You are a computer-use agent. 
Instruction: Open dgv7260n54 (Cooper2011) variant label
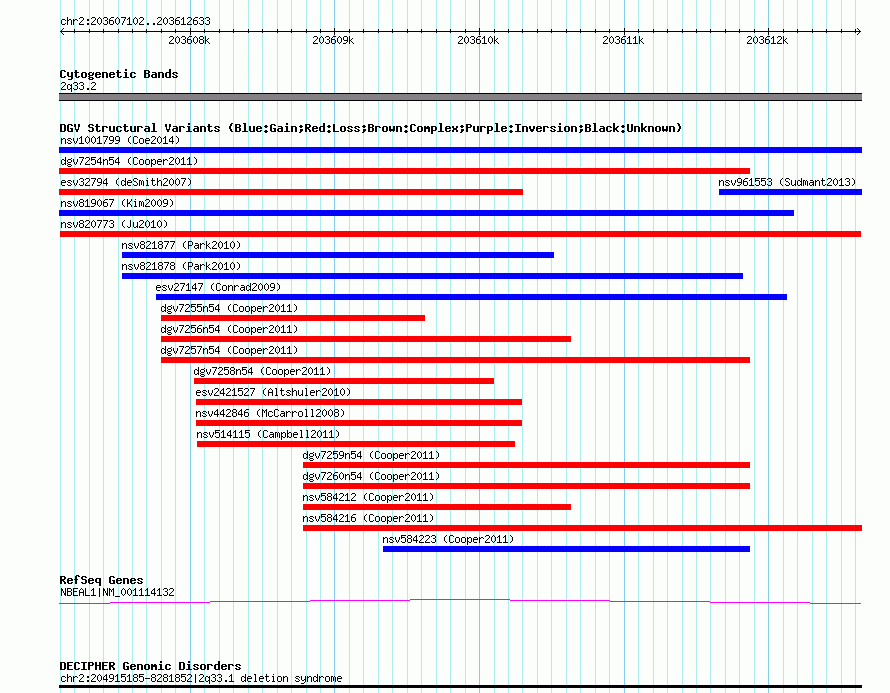tap(371, 476)
